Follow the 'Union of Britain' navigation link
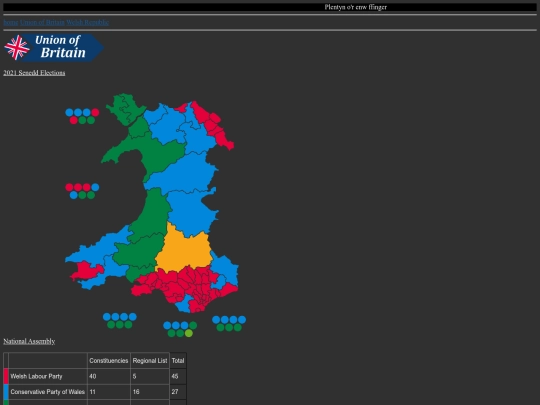 click(42, 22)
